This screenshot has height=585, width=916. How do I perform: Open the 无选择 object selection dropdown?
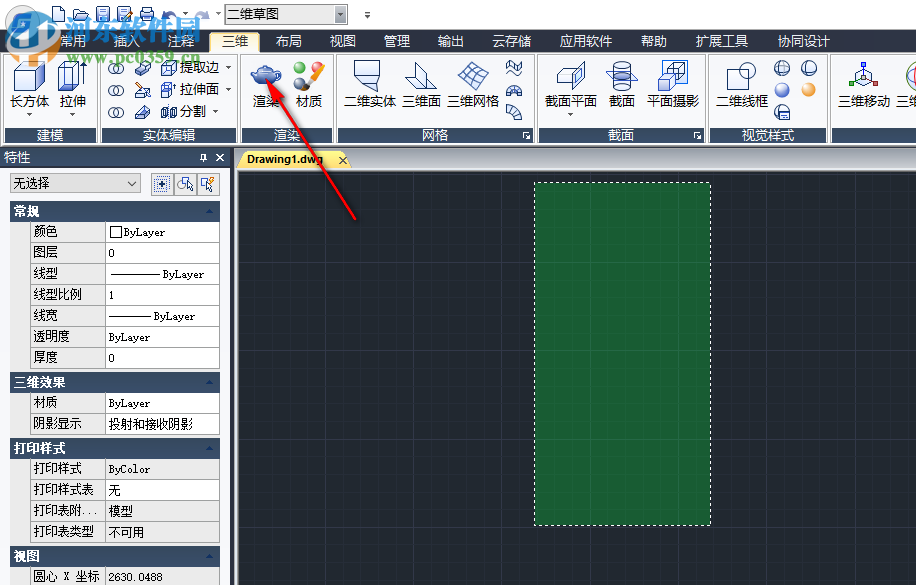click(75, 184)
